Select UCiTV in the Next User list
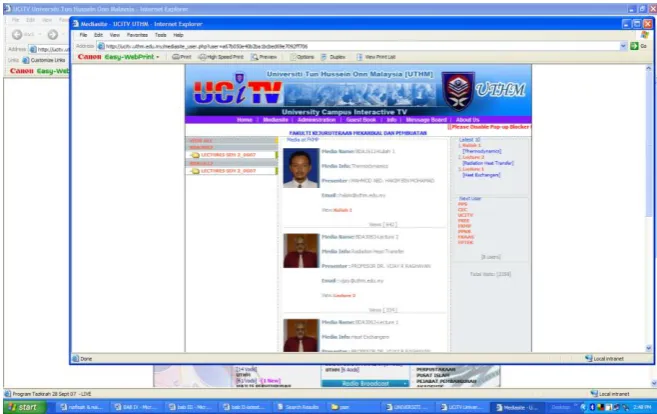Image resolution: width=657 pixels, height=414 pixels. pos(465,215)
